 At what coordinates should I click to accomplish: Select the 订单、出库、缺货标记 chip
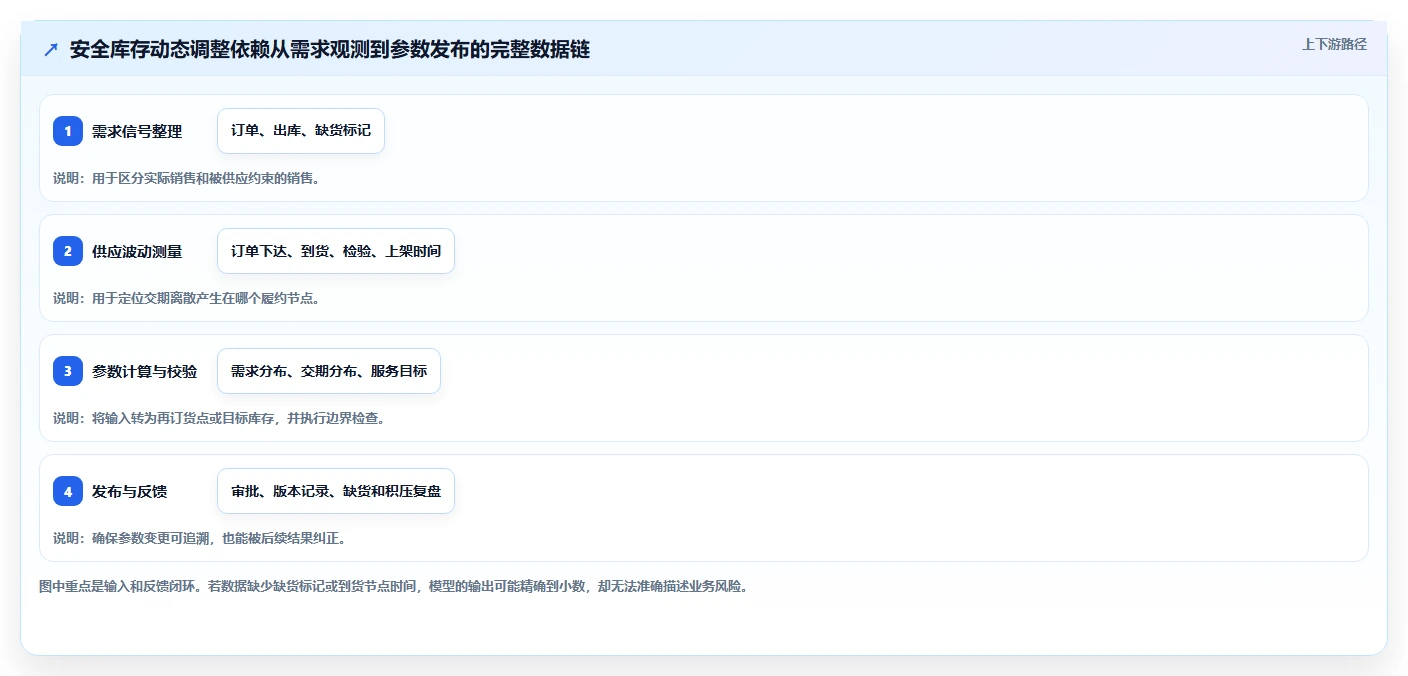point(301,131)
